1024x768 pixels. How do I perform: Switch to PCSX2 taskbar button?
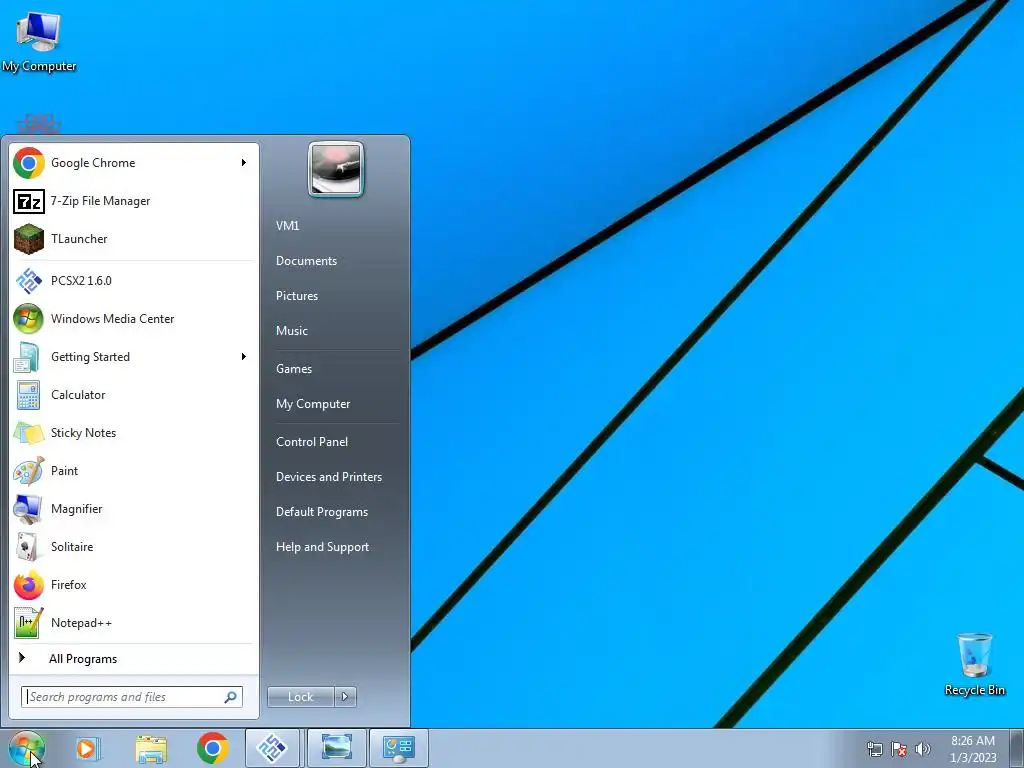[273, 748]
